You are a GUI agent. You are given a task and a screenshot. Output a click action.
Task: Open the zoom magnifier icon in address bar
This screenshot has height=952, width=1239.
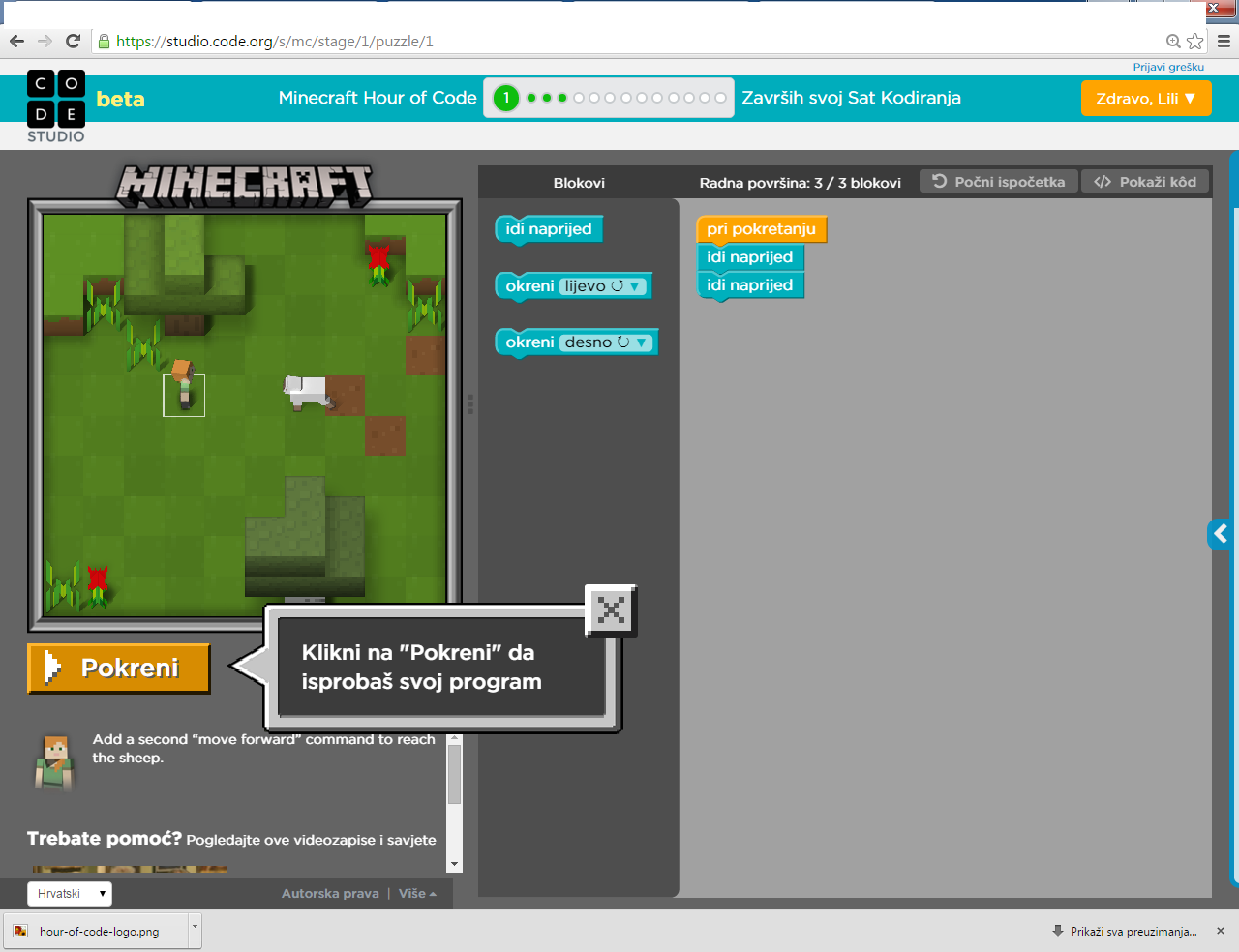click(1173, 41)
